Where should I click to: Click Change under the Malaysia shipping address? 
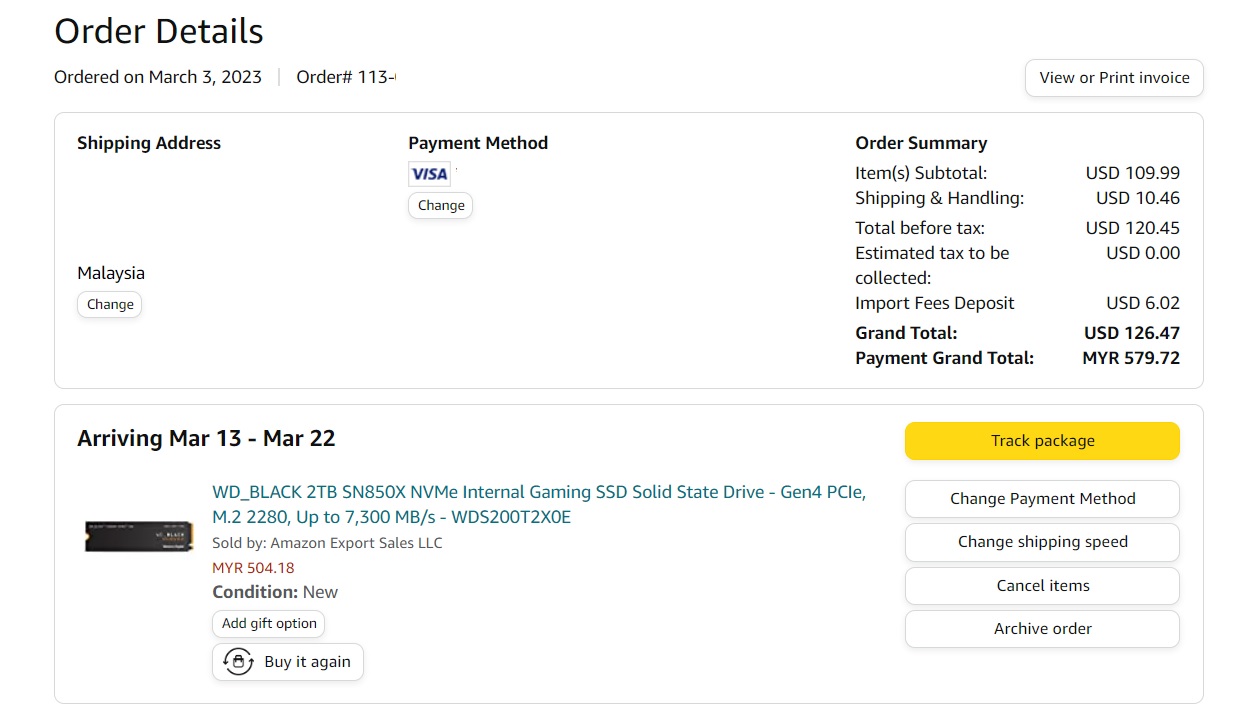pos(110,304)
